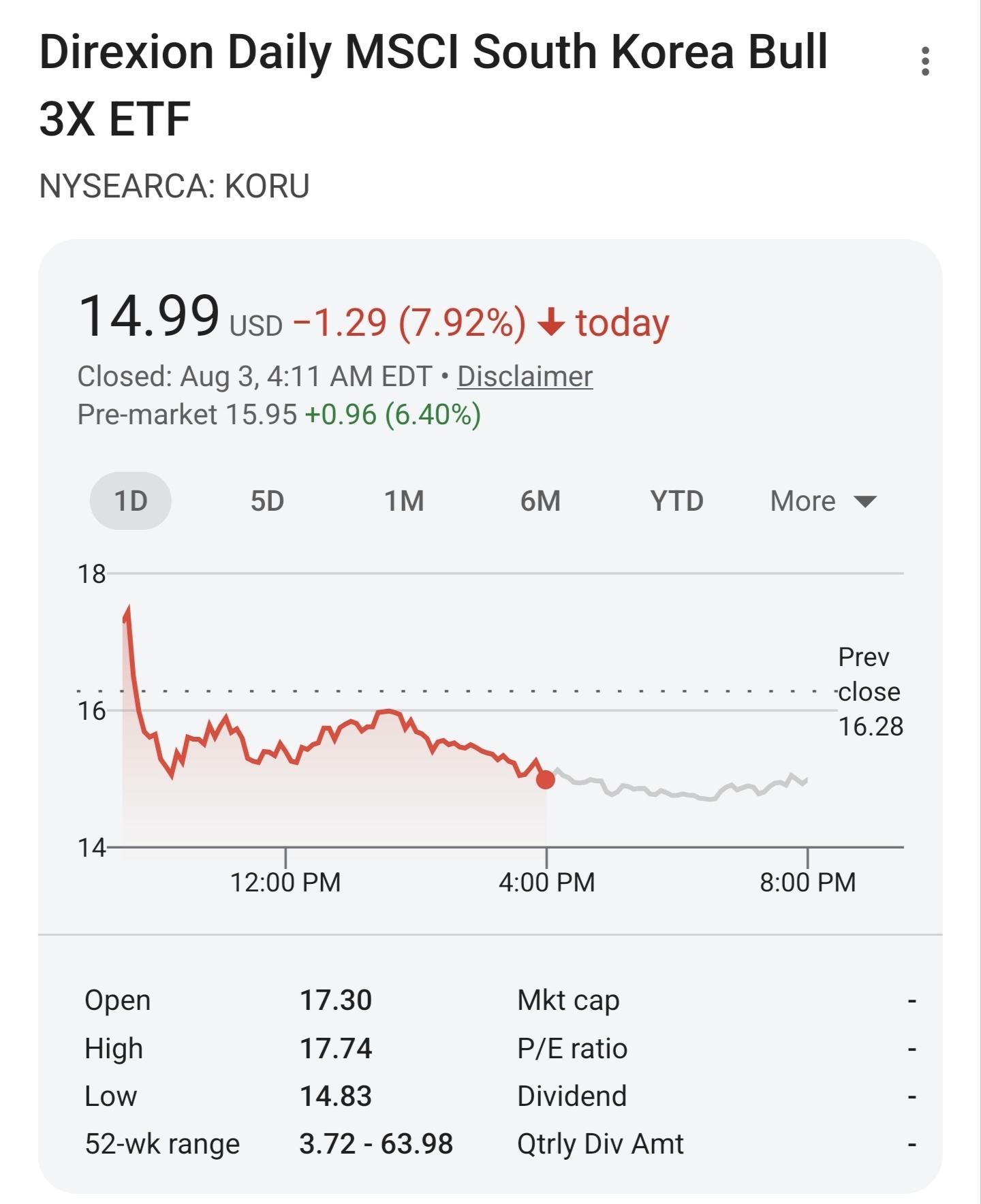Select the 6M chart range
Screen dimensions: 981x1204
[x=540, y=501]
